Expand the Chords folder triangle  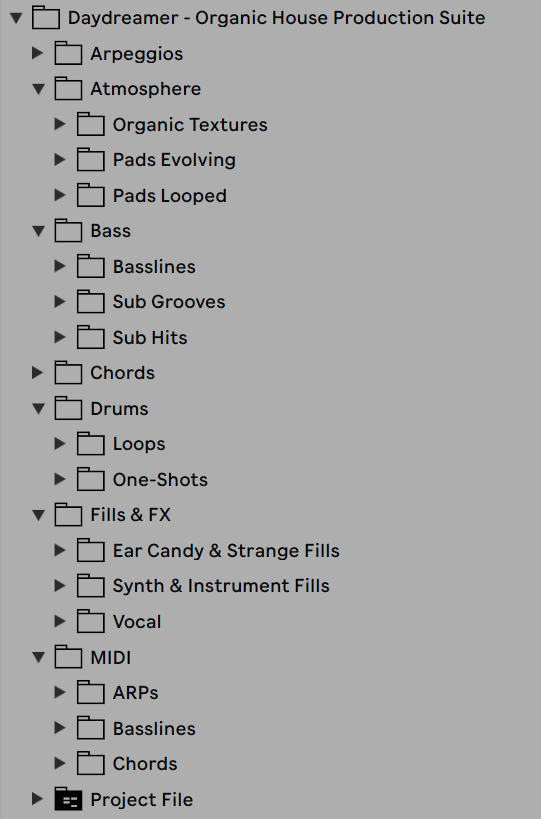click(38, 373)
